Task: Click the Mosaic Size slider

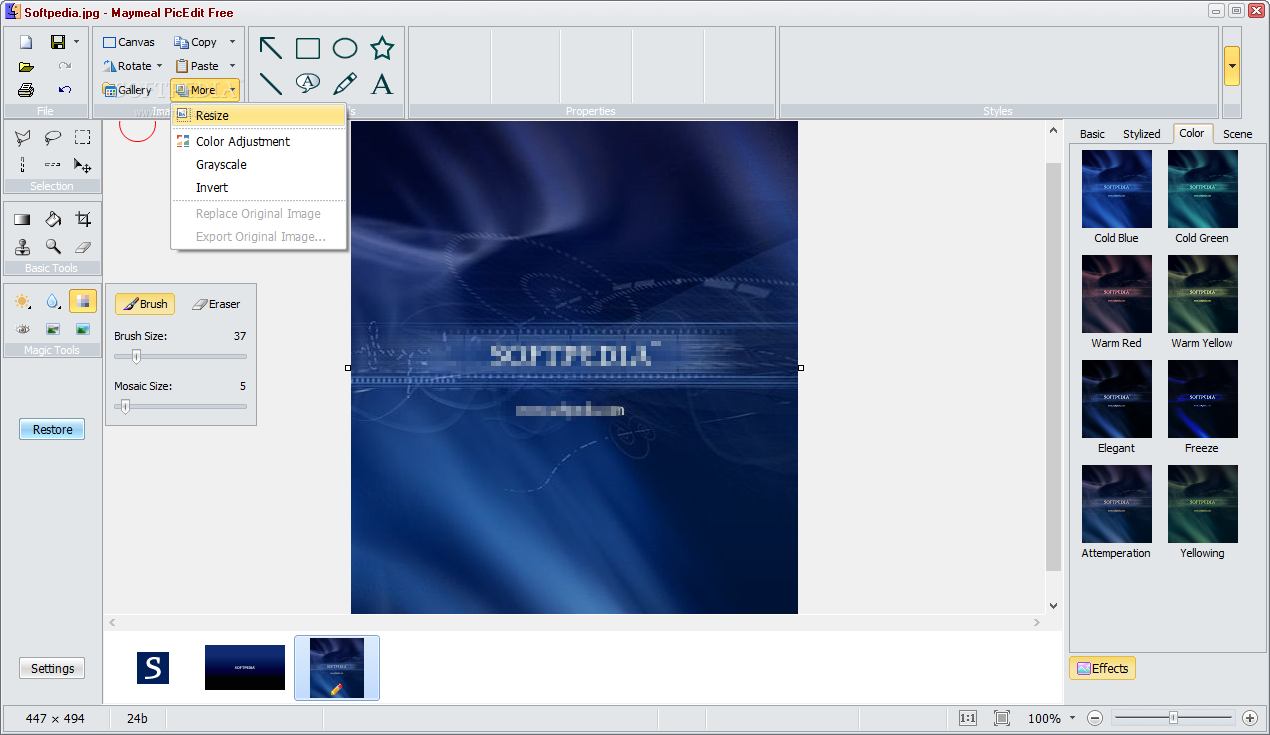Action: point(180,406)
